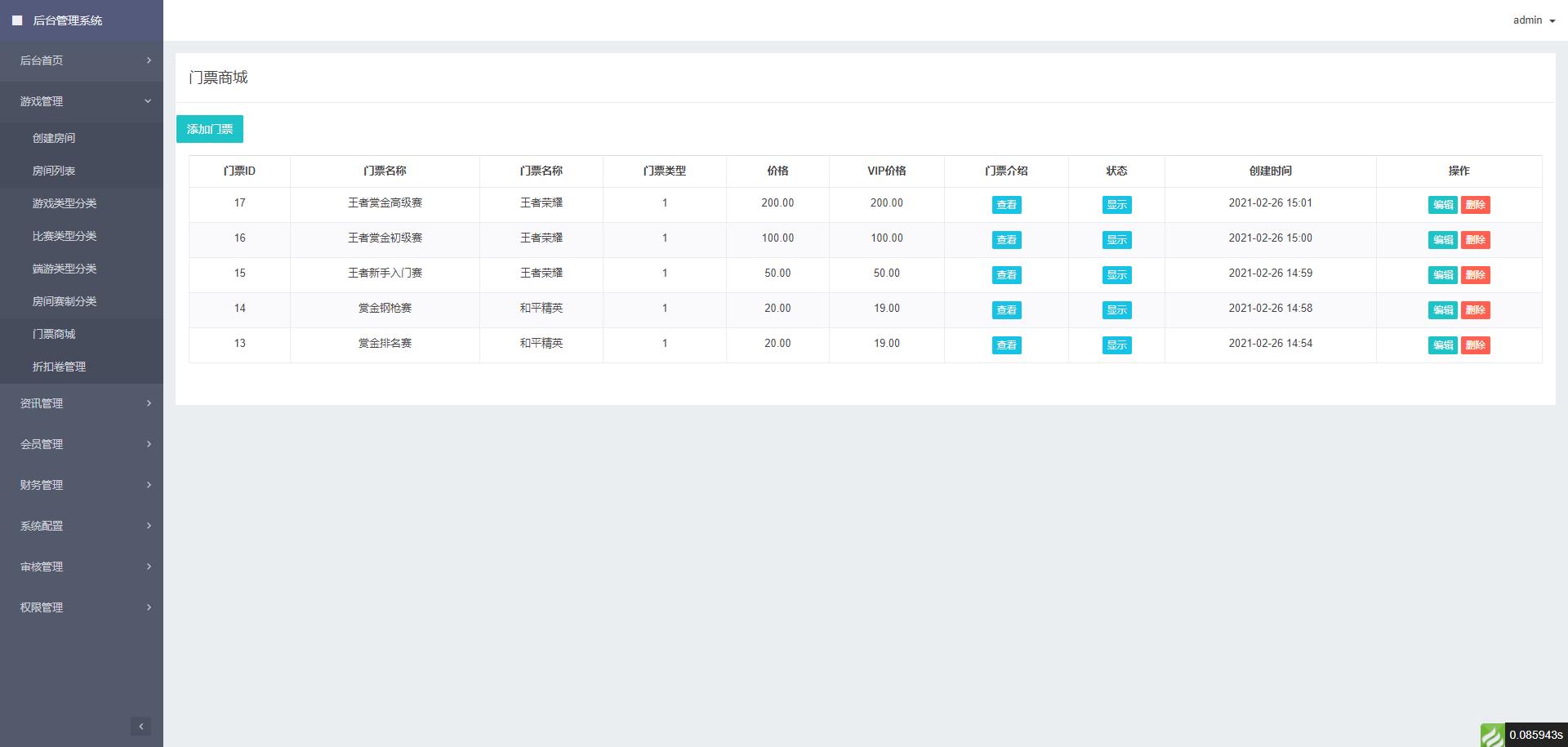
Task: Delete ticket 15 王者新手入门赛
Action: [x=1475, y=275]
